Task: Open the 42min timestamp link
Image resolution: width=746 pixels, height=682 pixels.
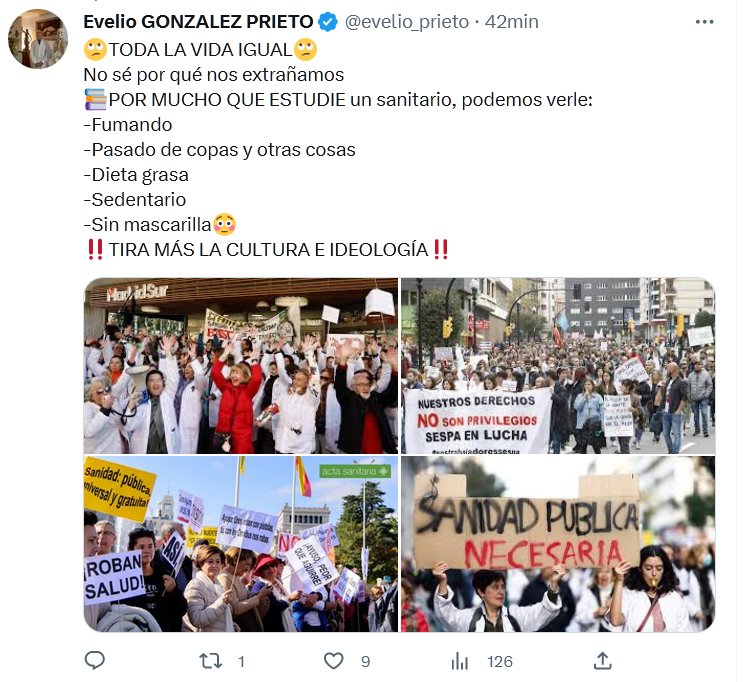Action: click(x=511, y=22)
